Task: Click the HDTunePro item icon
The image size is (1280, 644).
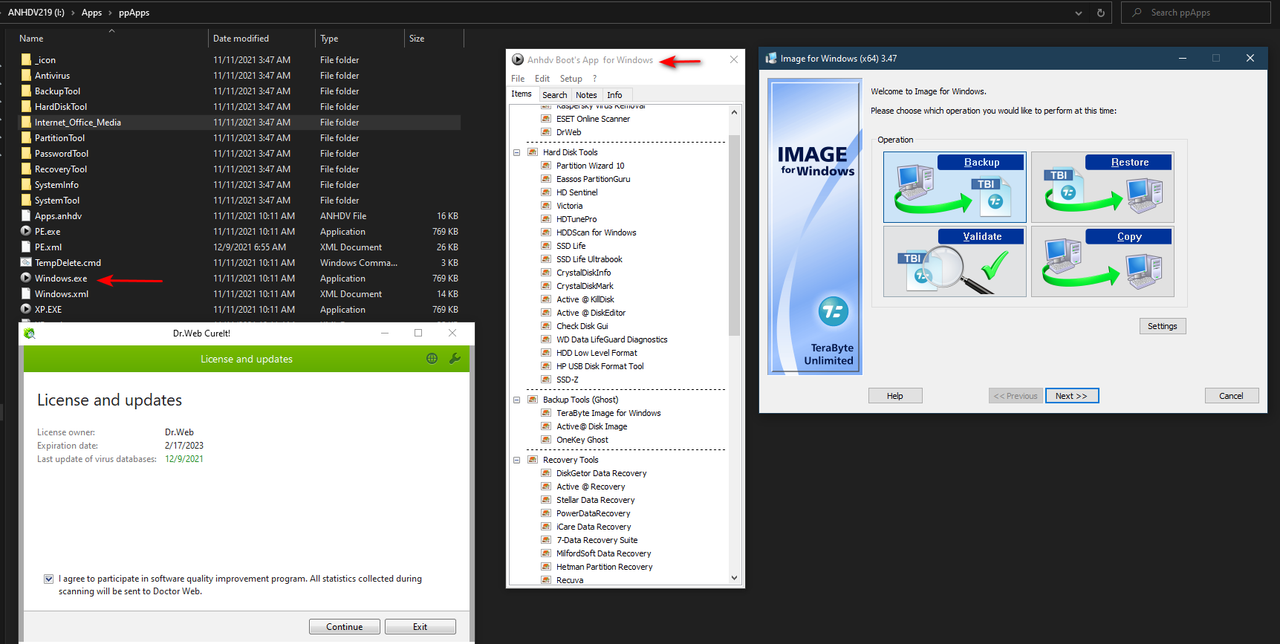Action: click(546, 219)
